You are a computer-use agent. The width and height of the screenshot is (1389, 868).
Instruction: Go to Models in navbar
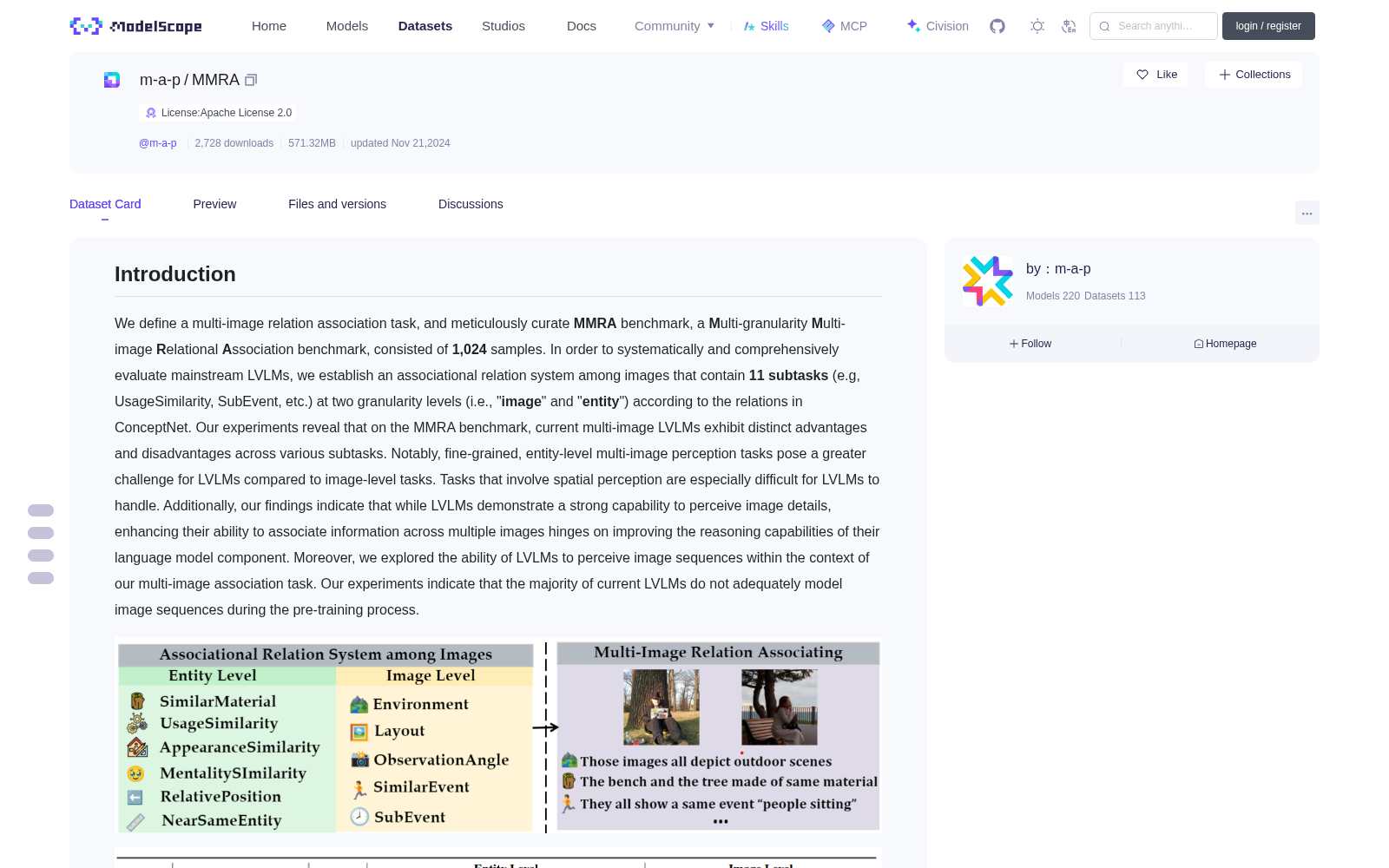click(347, 26)
